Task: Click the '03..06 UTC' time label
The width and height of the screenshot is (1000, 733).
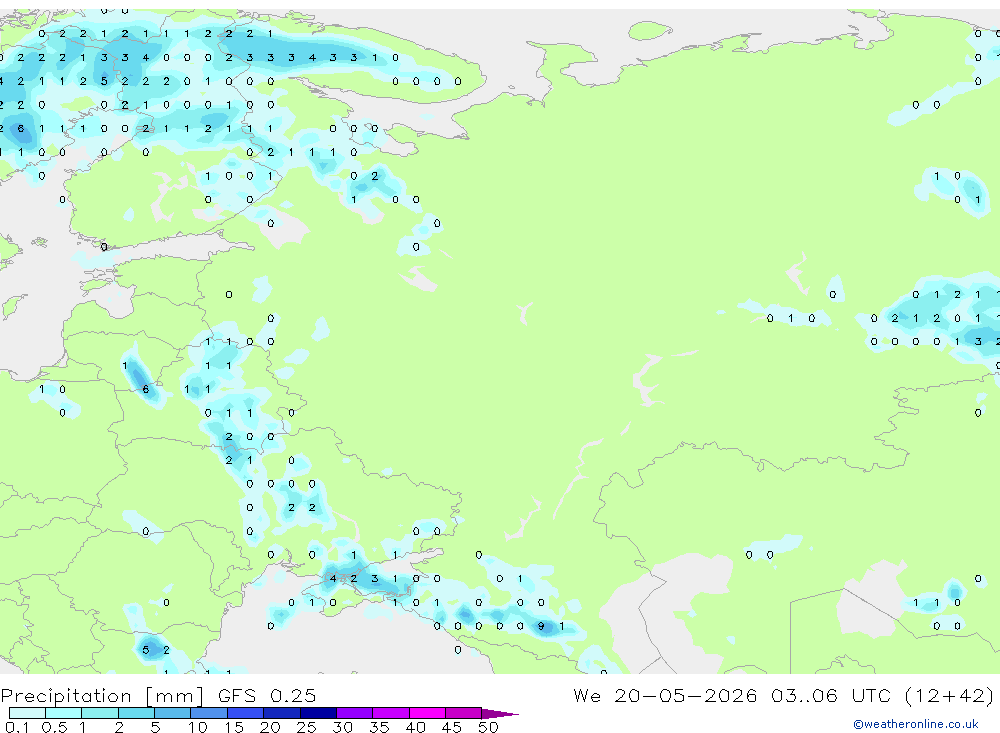Action: click(832, 695)
